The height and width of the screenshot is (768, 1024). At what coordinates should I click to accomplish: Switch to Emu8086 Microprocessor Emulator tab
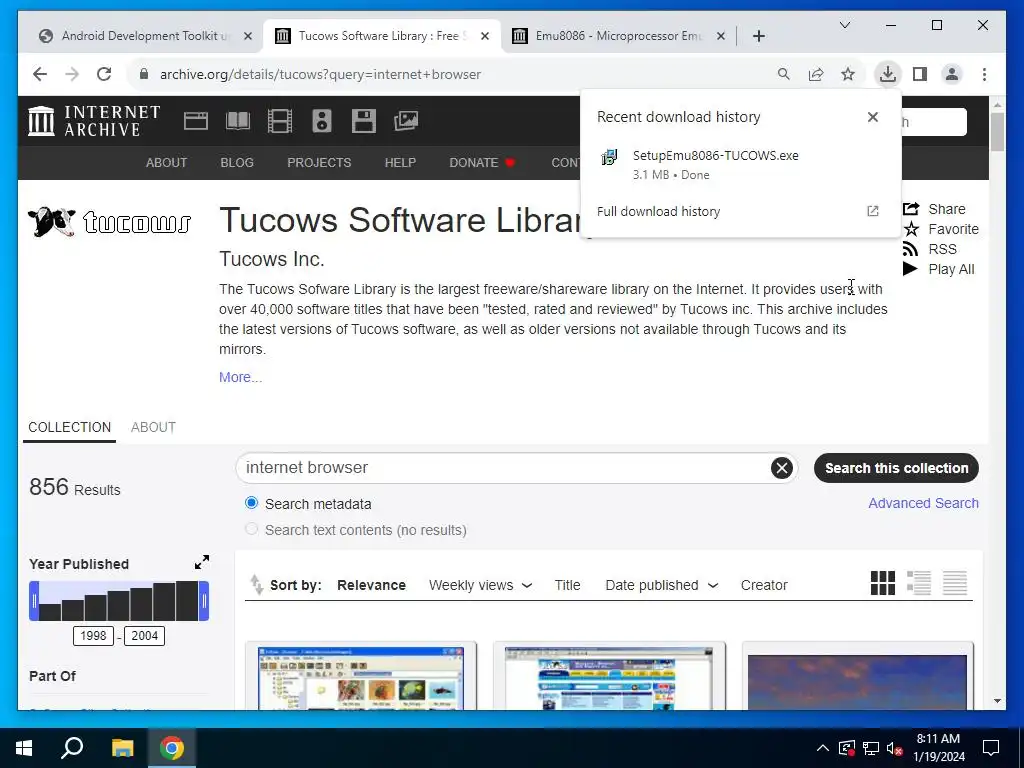click(618, 36)
